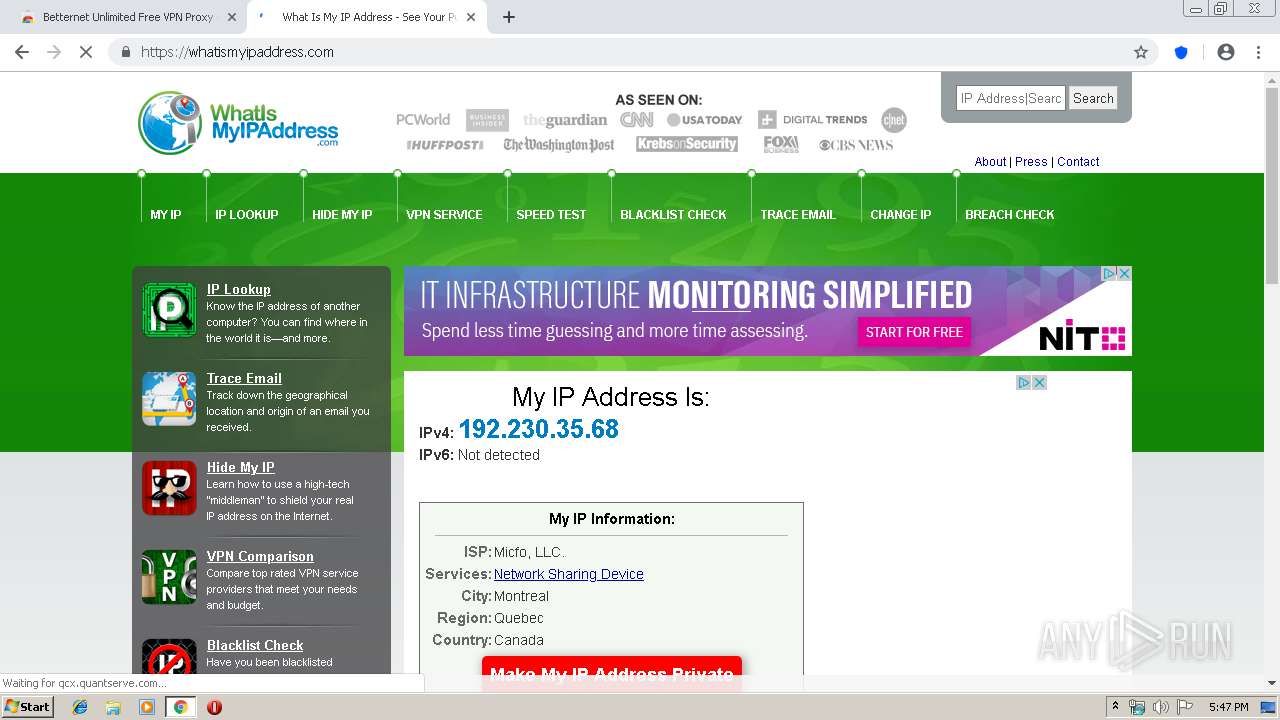Click the WhatIsMyIPAddress globe logo

point(238,123)
